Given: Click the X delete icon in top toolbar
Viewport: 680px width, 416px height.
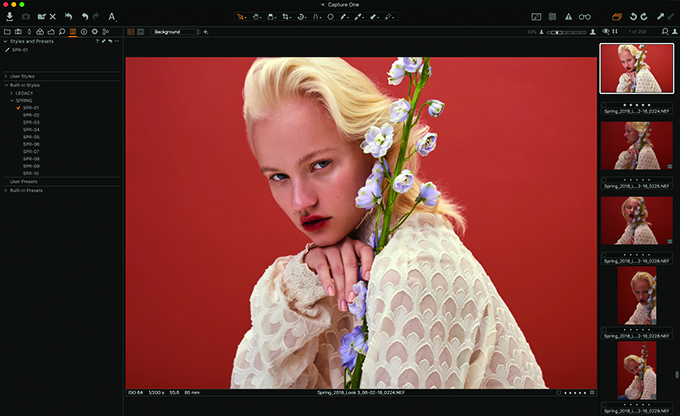Looking at the screenshot, I should pyautogui.click(x=52, y=16).
